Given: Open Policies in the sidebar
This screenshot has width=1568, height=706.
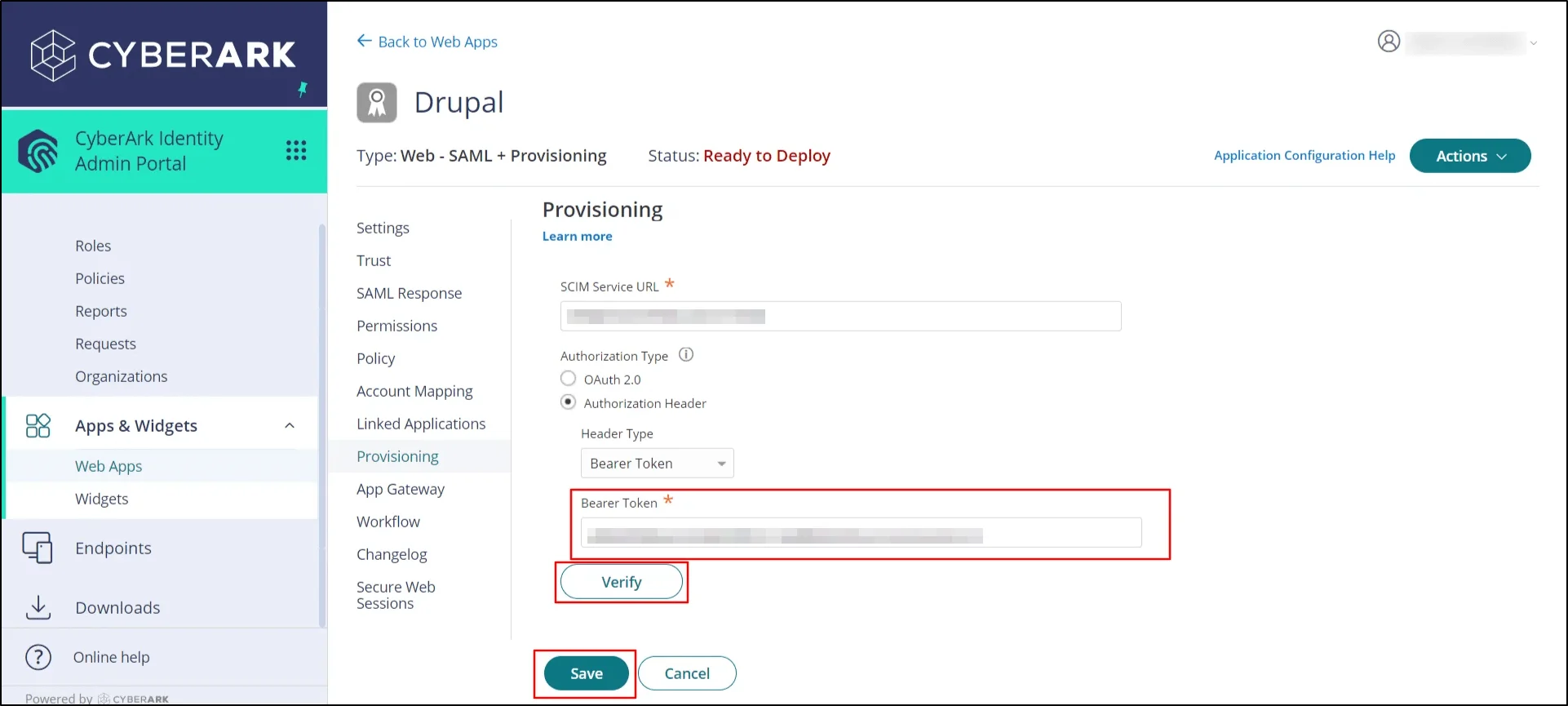Looking at the screenshot, I should pos(100,278).
